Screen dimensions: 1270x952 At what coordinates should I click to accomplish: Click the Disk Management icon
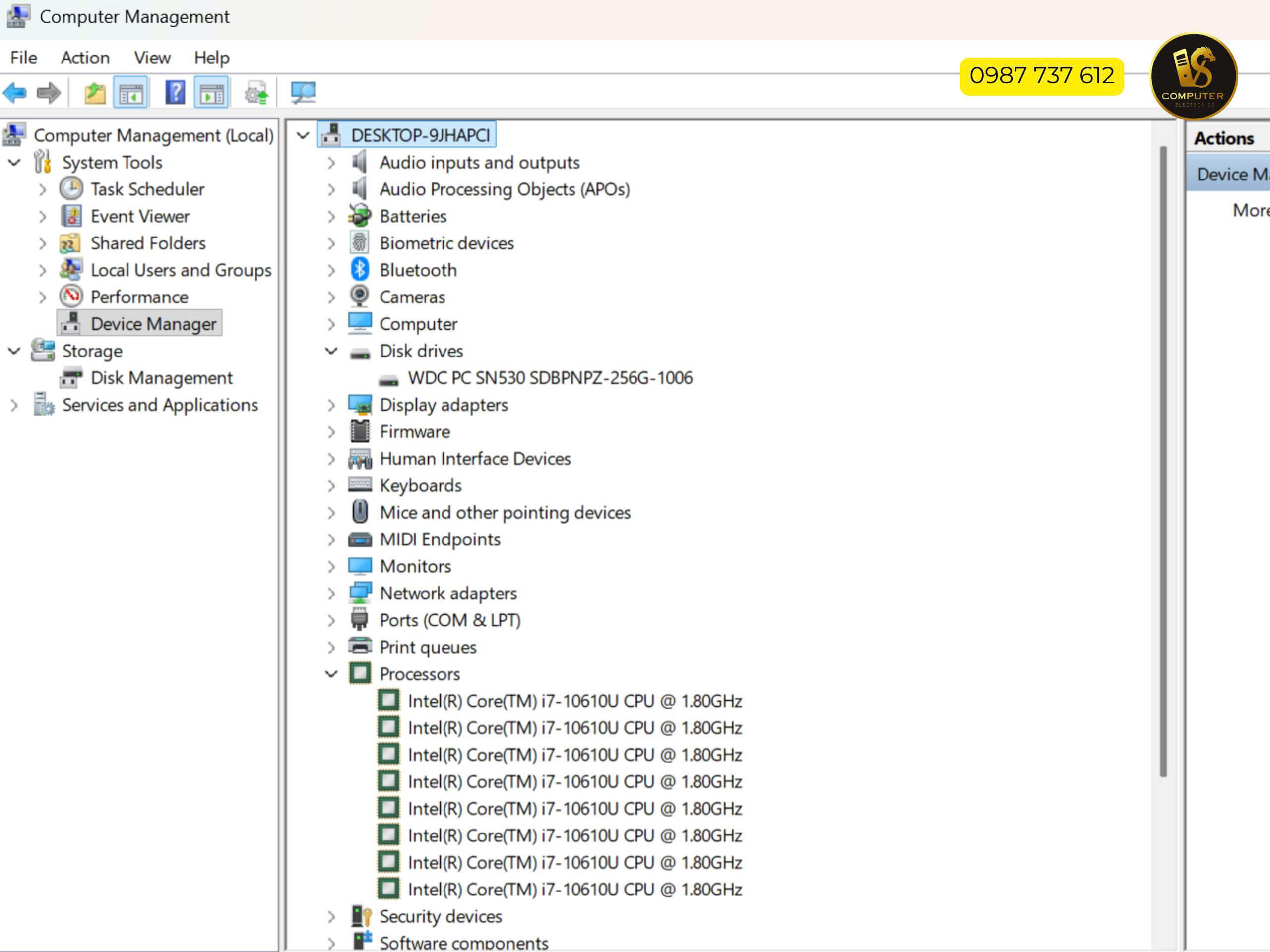pos(71,378)
